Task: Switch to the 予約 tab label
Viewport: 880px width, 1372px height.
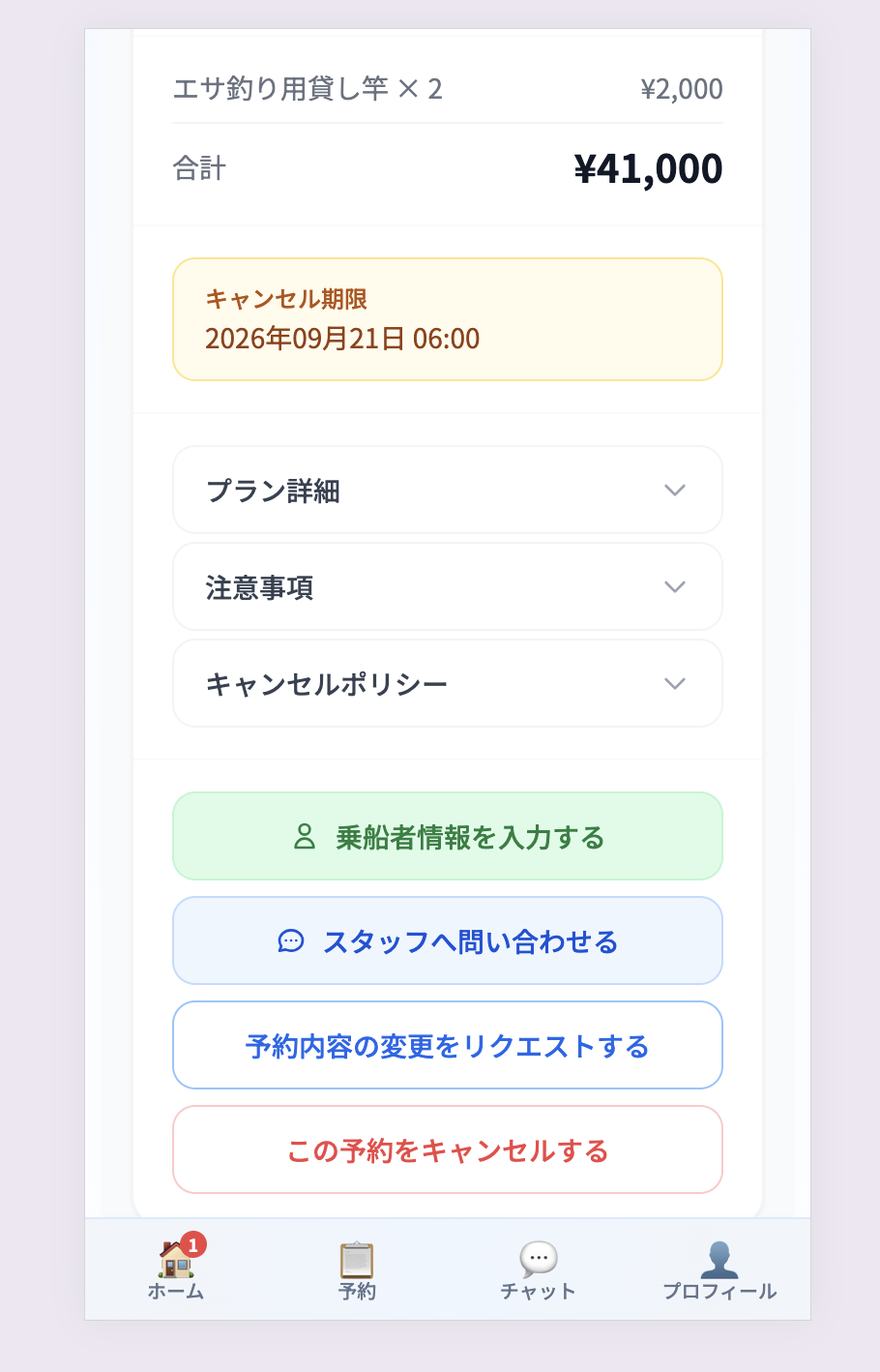Action: click(357, 1292)
